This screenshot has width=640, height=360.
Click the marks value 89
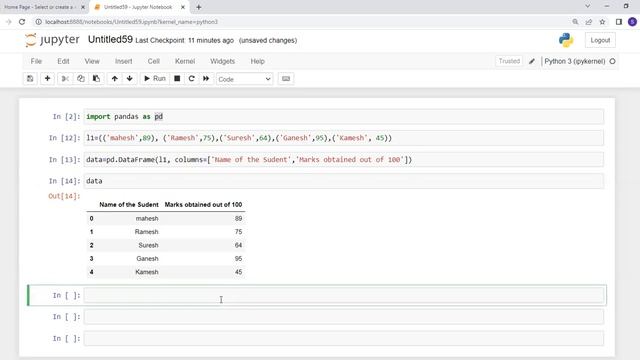pyautogui.click(x=238, y=218)
